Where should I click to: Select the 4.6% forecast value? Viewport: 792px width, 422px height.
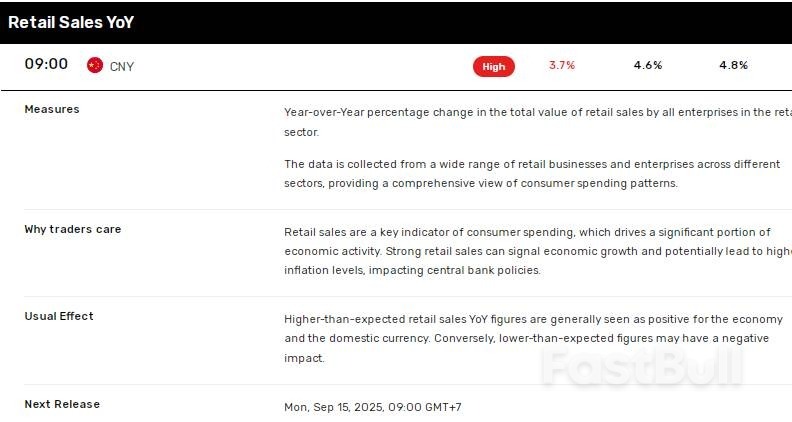[x=648, y=65]
